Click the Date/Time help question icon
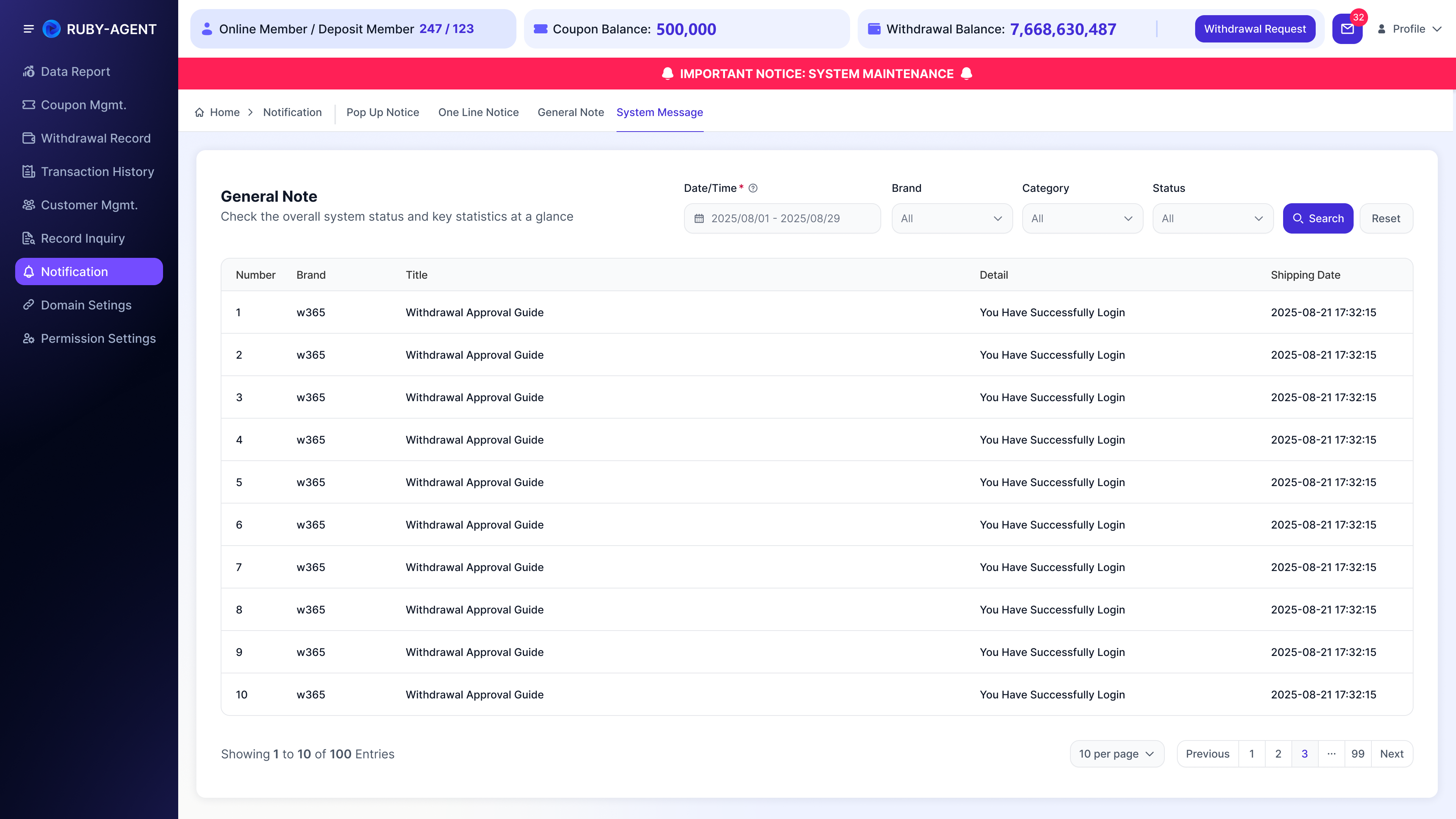The height and width of the screenshot is (819, 1456). [x=753, y=188]
